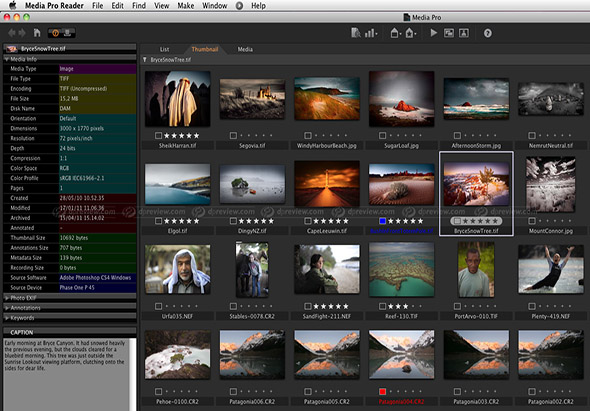Toggle the label box under Urfa035.NEF
The height and width of the screenshot is (411, 590).
coord(158,306)
